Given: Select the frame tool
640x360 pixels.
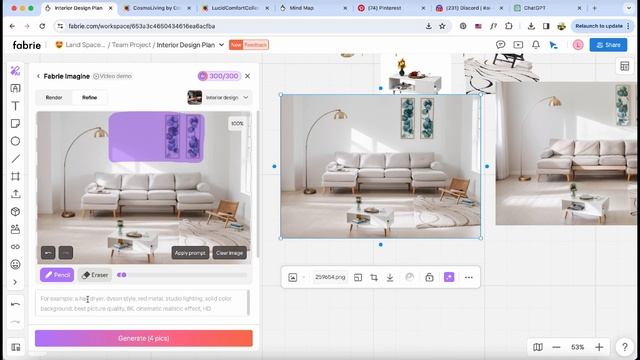Looking at the screenshot, I should 16,176.
